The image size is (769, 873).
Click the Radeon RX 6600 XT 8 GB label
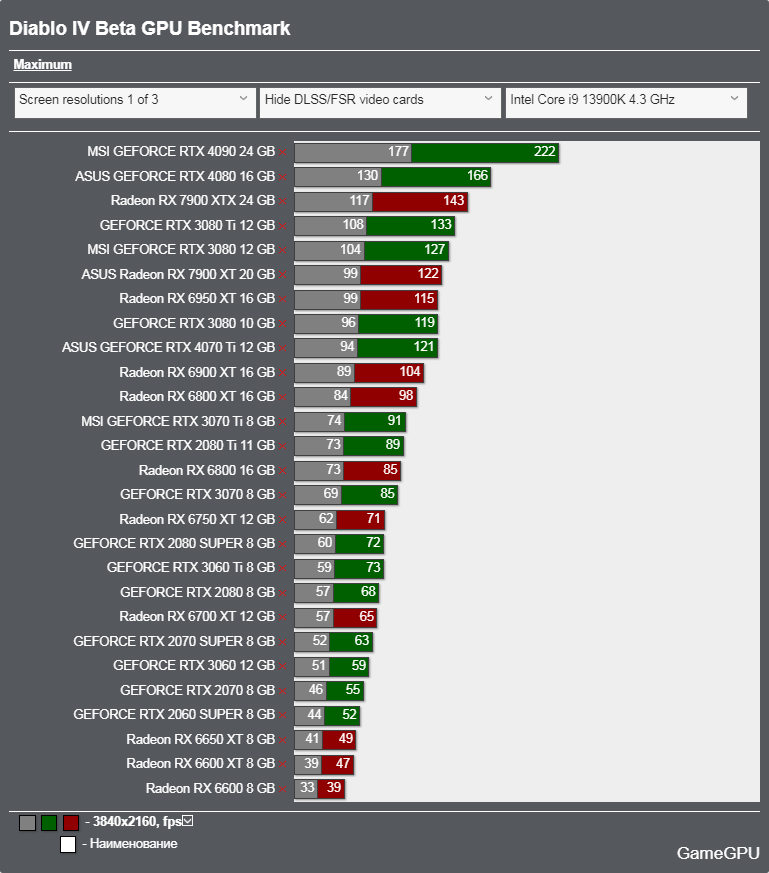(200, 764)
